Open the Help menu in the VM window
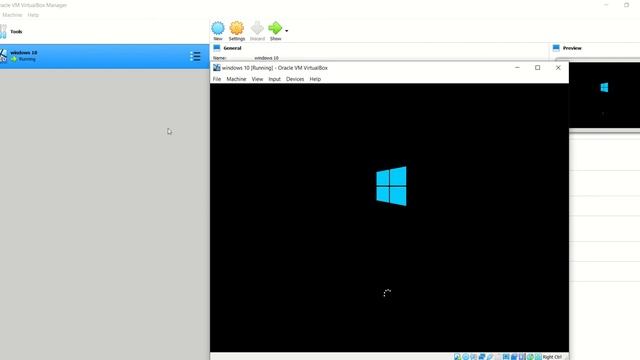The image size is (640, 360). coord(315,79)
